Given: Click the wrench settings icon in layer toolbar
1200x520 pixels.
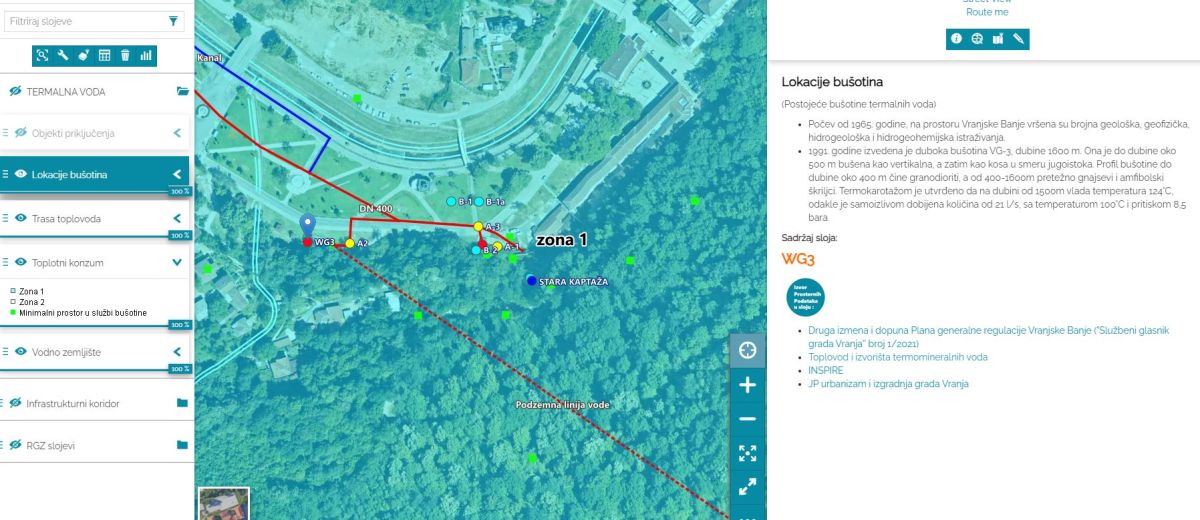Looking at the screenshot, I should point(63,55).
